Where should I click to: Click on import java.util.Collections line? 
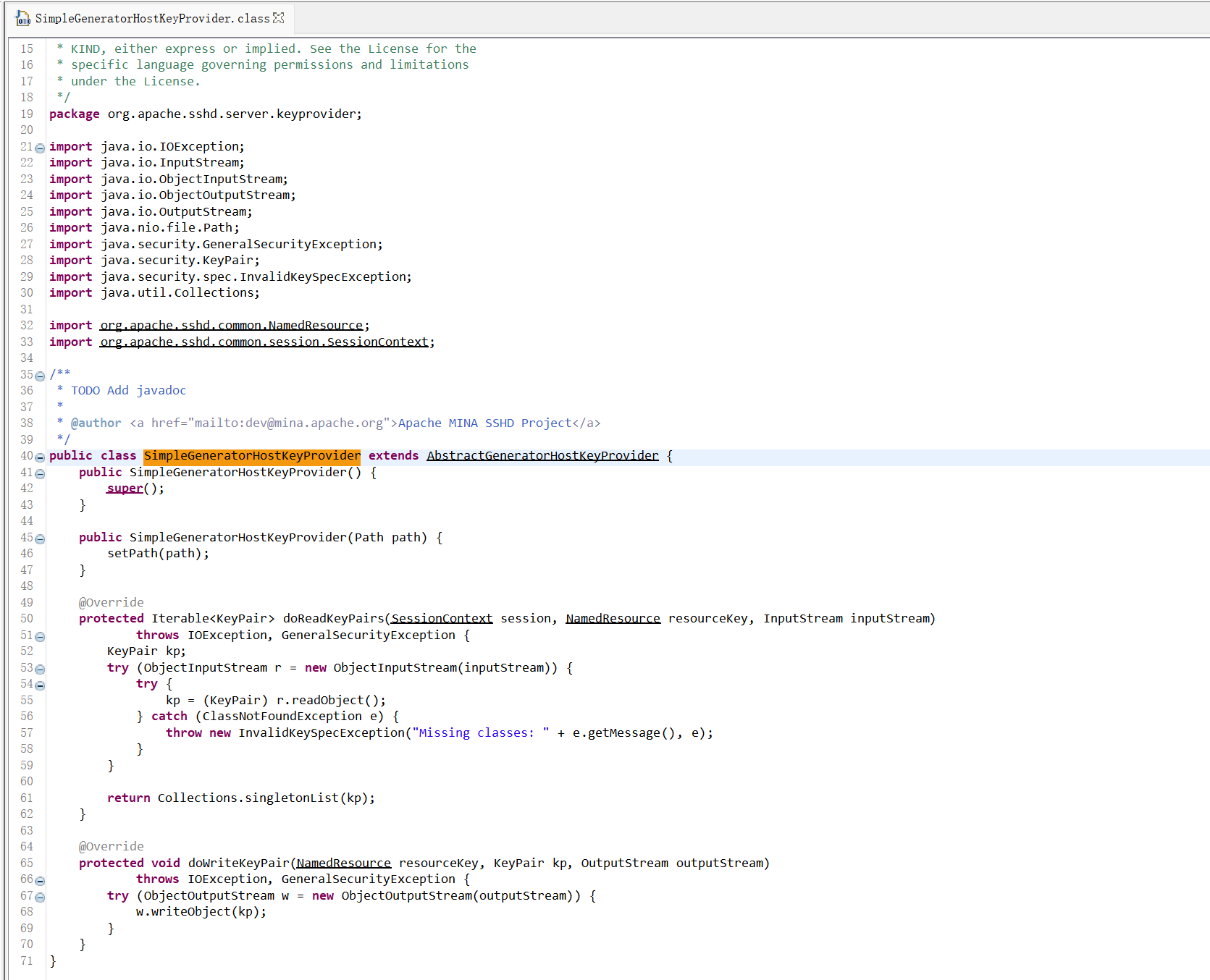click(154, 292)
